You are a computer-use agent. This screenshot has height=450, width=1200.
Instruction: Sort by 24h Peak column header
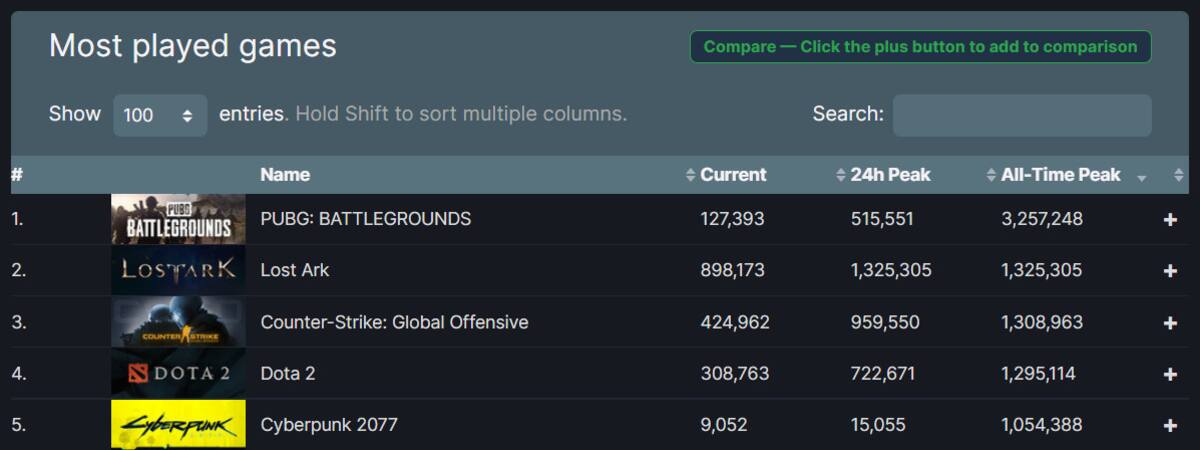(x=890, y=175)
